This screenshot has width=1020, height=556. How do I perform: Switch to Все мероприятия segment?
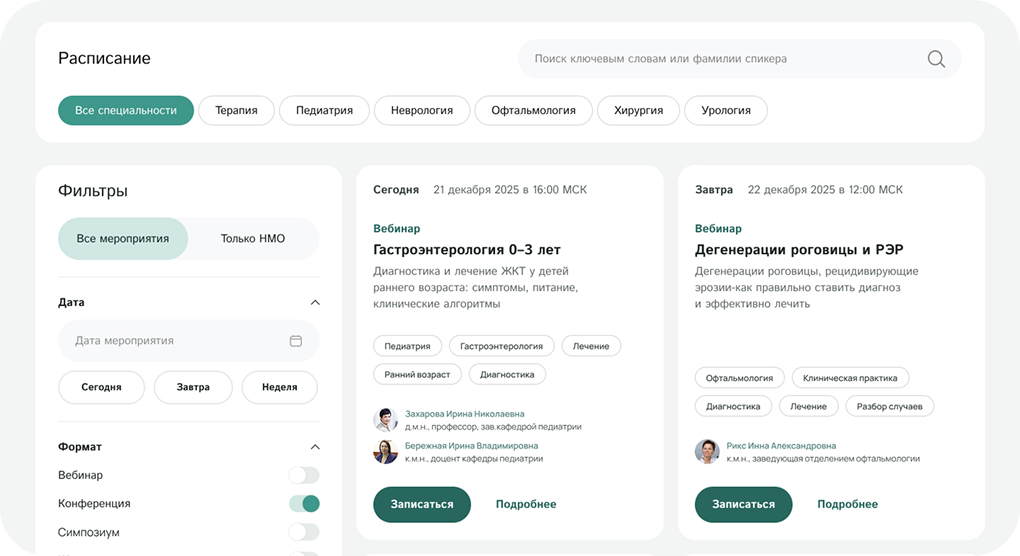pyautogui.click(x=123, y=239)
